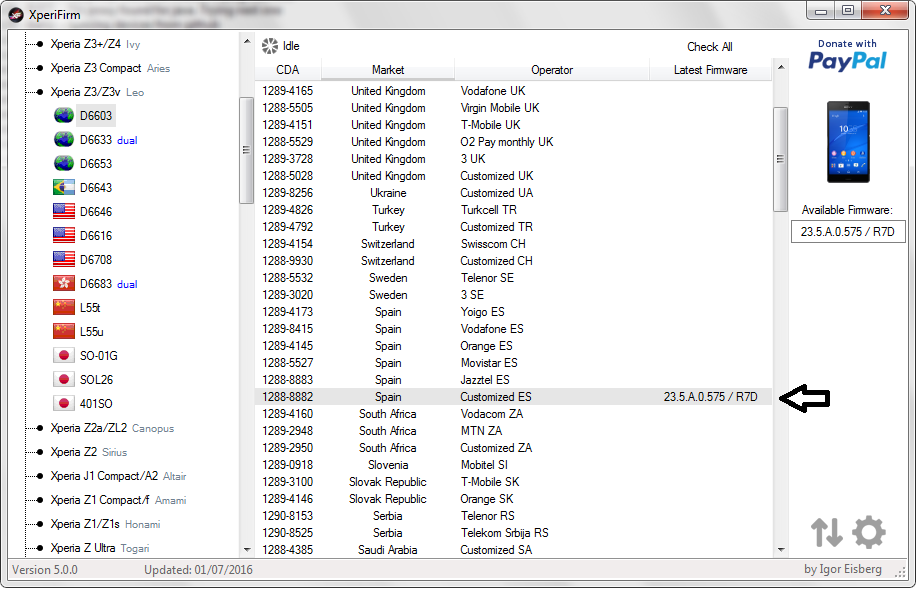The height and width of the screenshot is (614, 916).
Task: Click the settings gear icon
Action: (868, 532)
